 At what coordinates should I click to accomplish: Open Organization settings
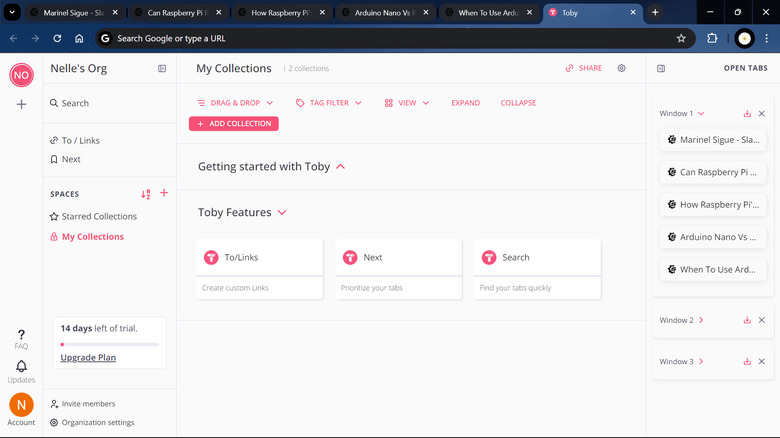pyautogui.click(x=92, y=423)
